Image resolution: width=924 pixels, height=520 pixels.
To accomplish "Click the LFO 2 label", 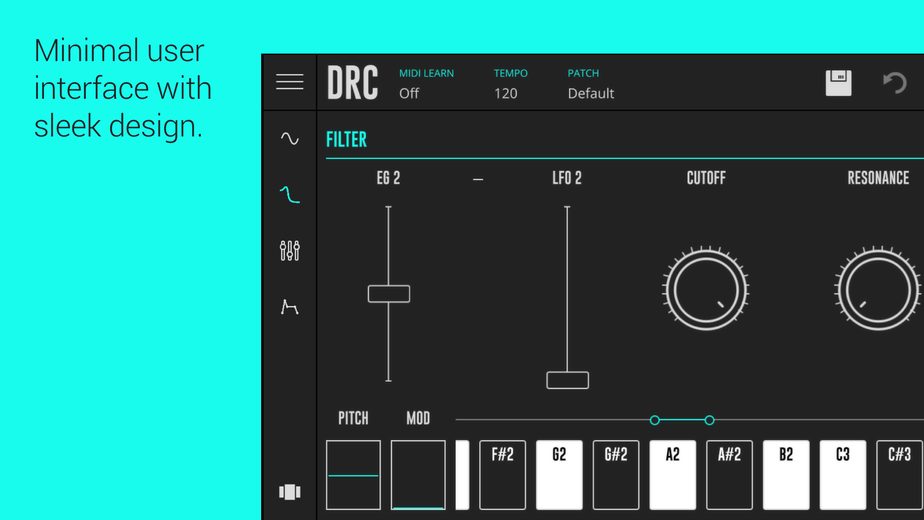I will (567, 178).
